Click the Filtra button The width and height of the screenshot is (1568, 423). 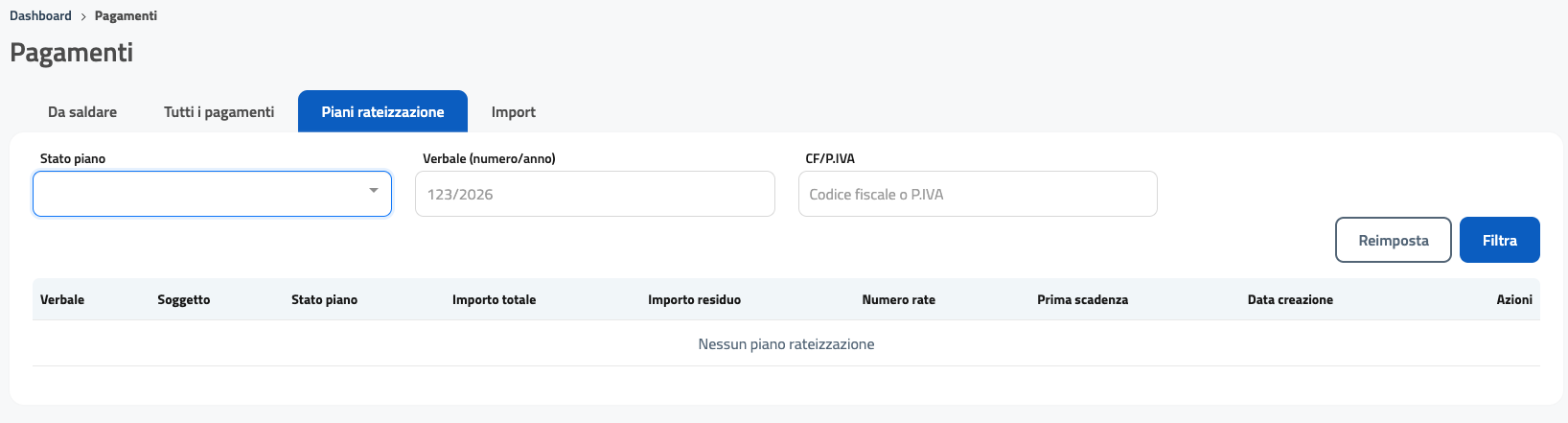coord(1499,240)
